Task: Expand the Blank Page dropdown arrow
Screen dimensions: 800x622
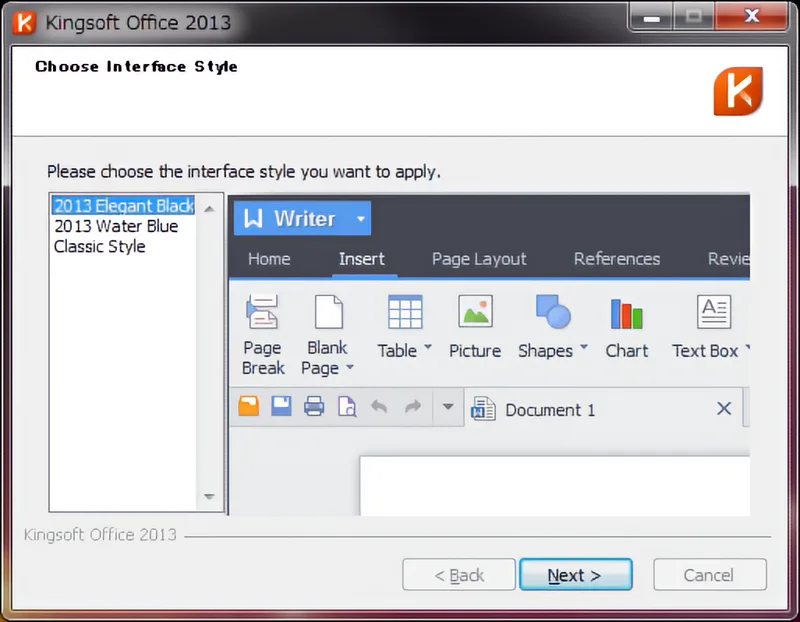Action: [350, 367]
